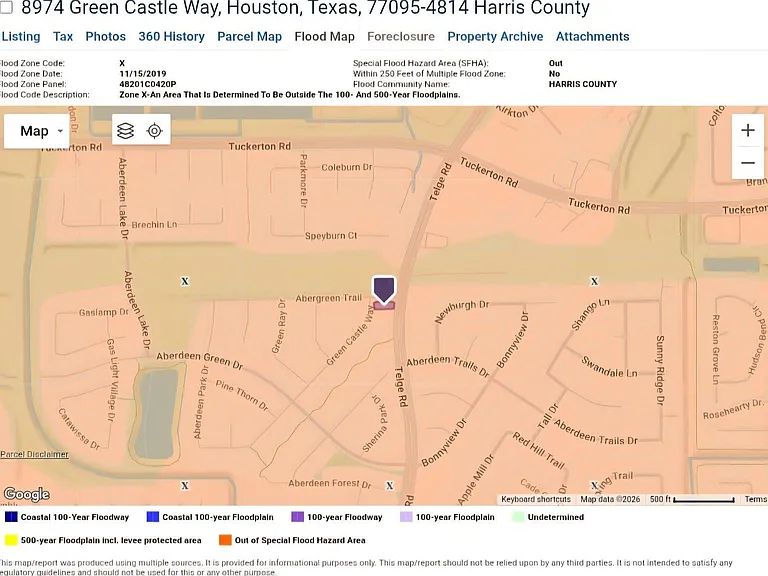Click the 100-year Floodway legend swatch
Image resolution: width=768 pixels, height=576 pixels.
(297, 517)
